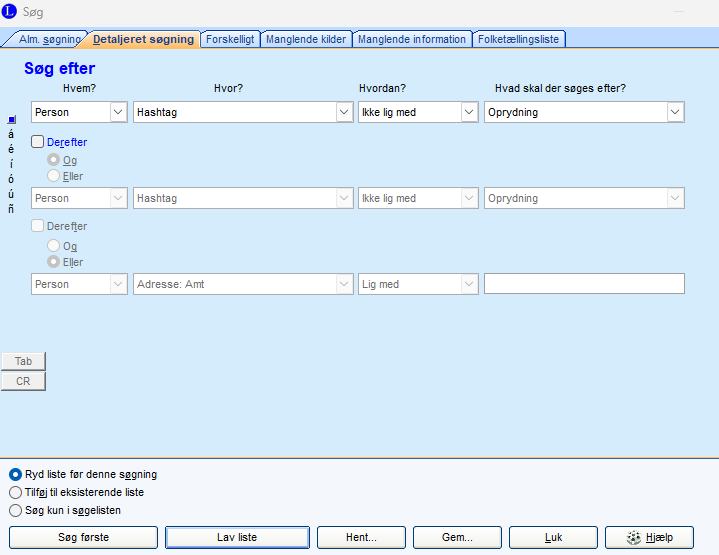Insert the á special character

(x=11, y=134)
